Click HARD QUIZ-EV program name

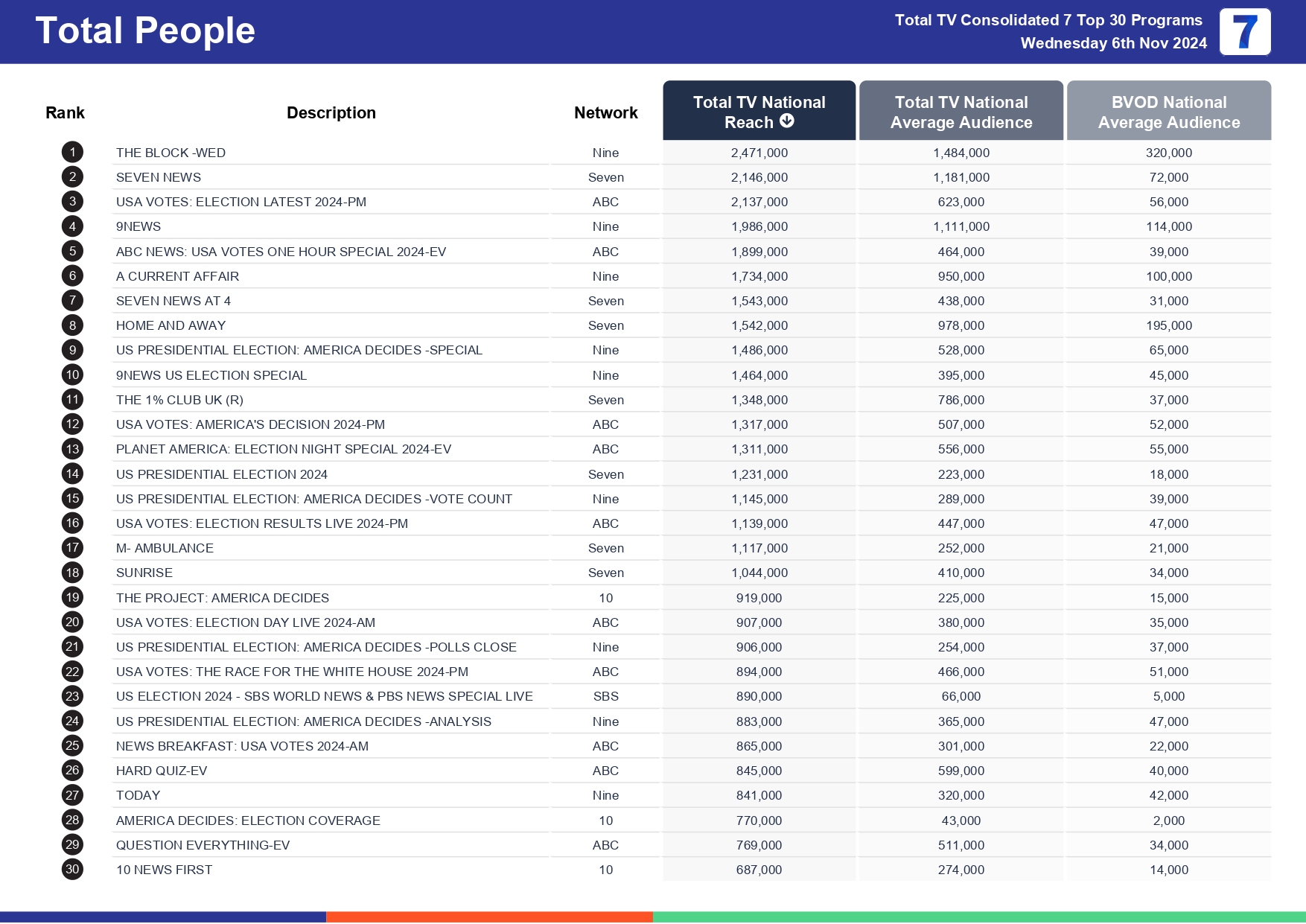click(162, 771)
